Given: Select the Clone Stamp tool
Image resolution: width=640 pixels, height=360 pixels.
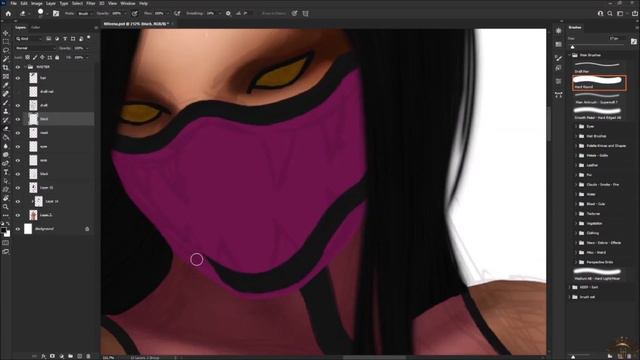Looking at the screenshot, I should [x=6, y=111].
